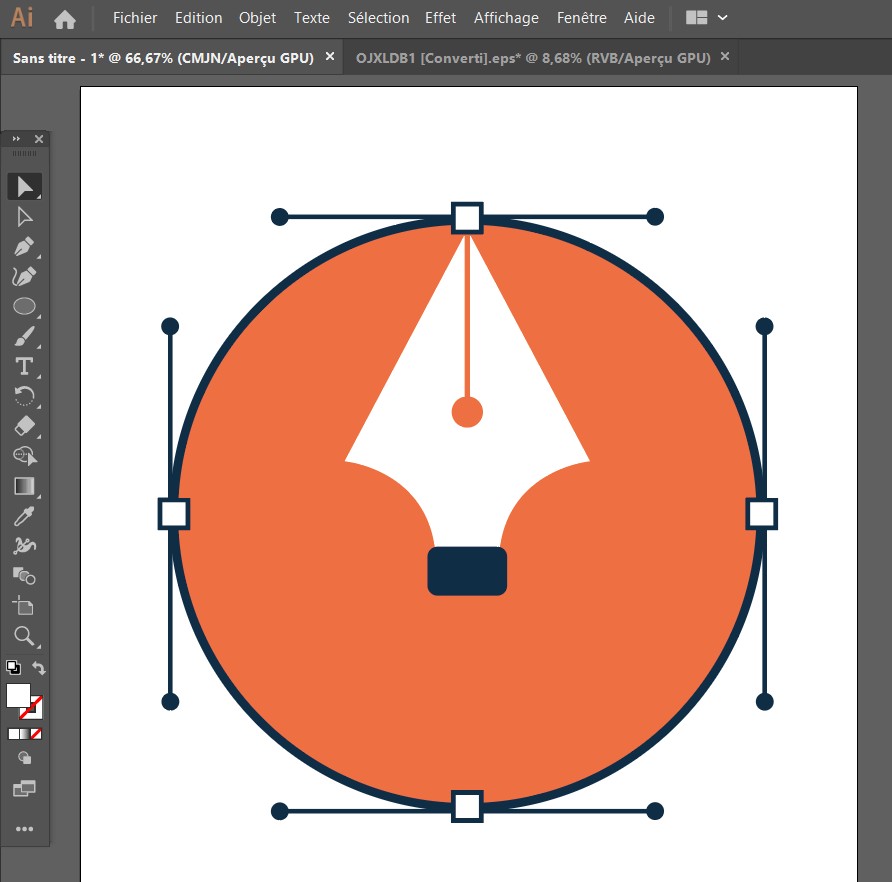Choose the Eraser tool
This screenshot has width=892, height=882.
pos(25,426)
